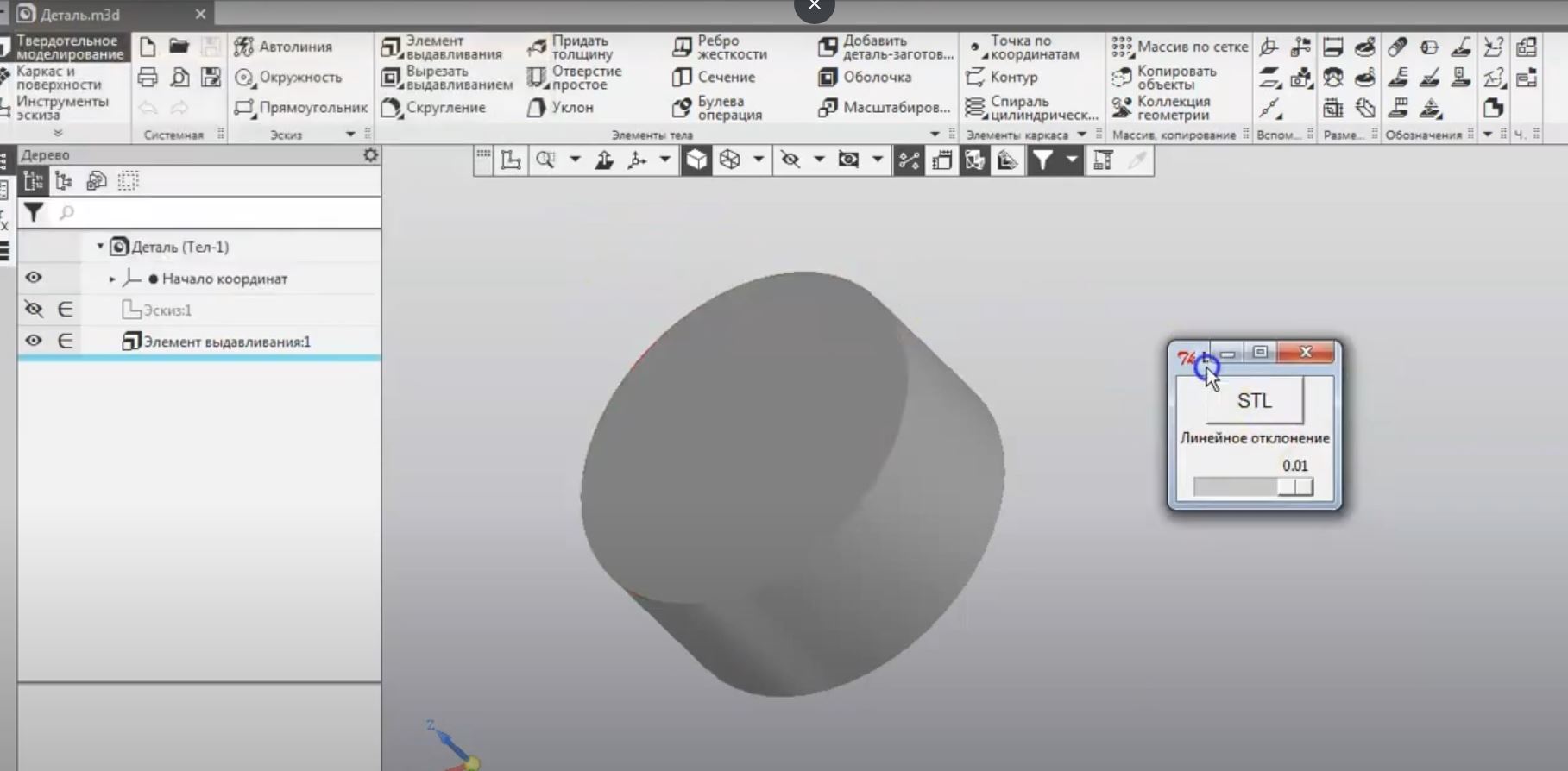Expand Элементы тела panel dropdown arrow
The image size is (1568, 771).
pyautogui.click(x=935, y=135)
